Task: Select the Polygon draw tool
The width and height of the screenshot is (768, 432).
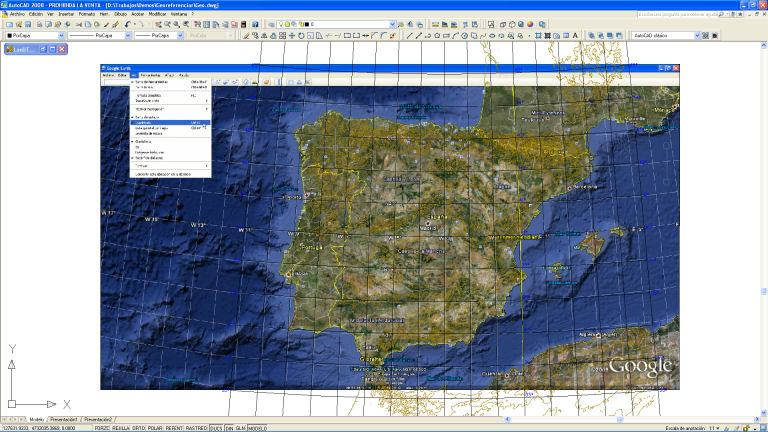Action: click(437, 36)
